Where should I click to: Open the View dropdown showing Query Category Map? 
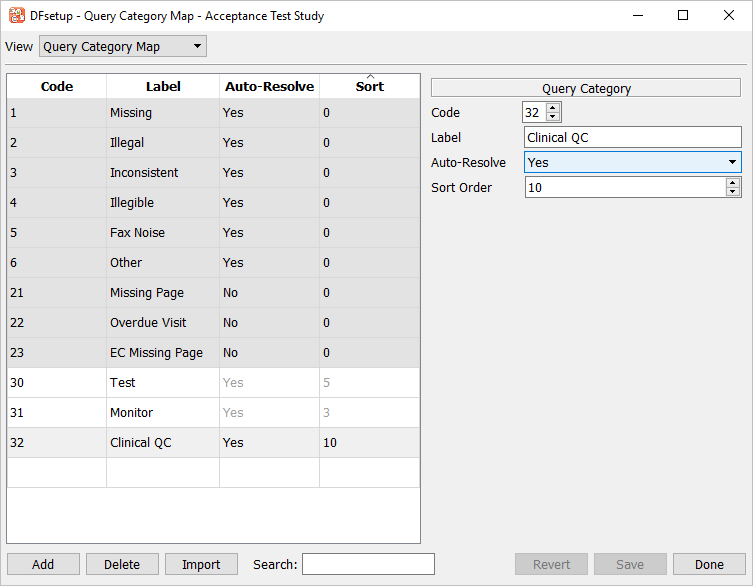click(x=122, y=47)
